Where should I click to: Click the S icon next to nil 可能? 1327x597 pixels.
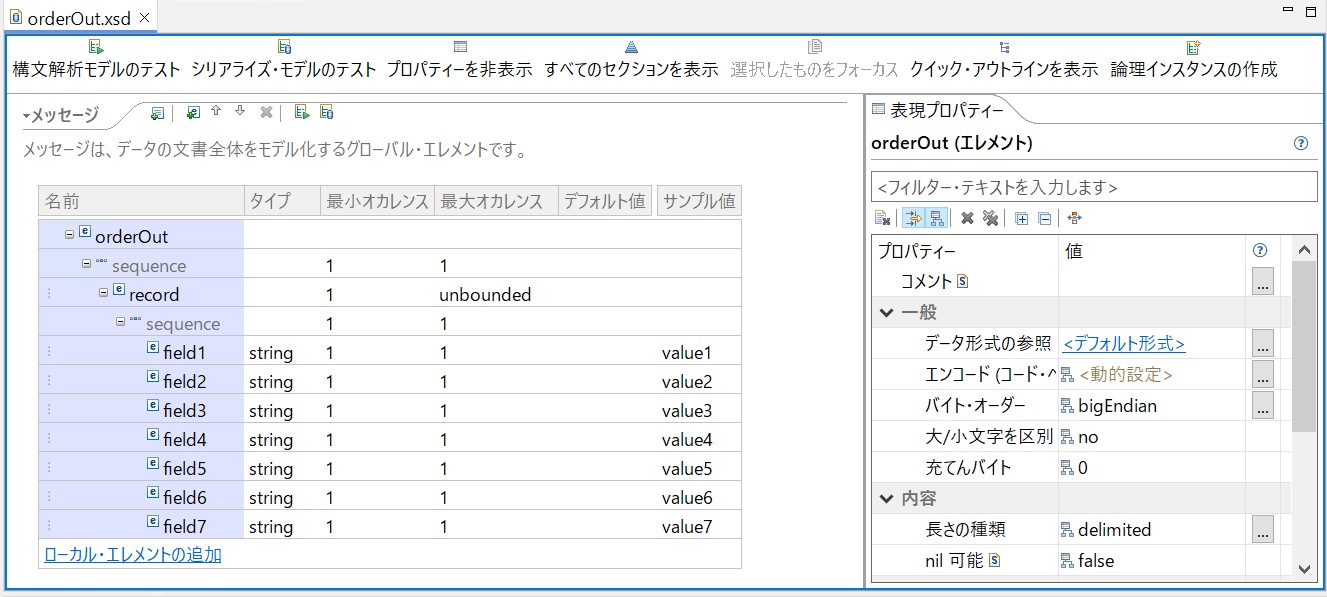tap(995, 561)
